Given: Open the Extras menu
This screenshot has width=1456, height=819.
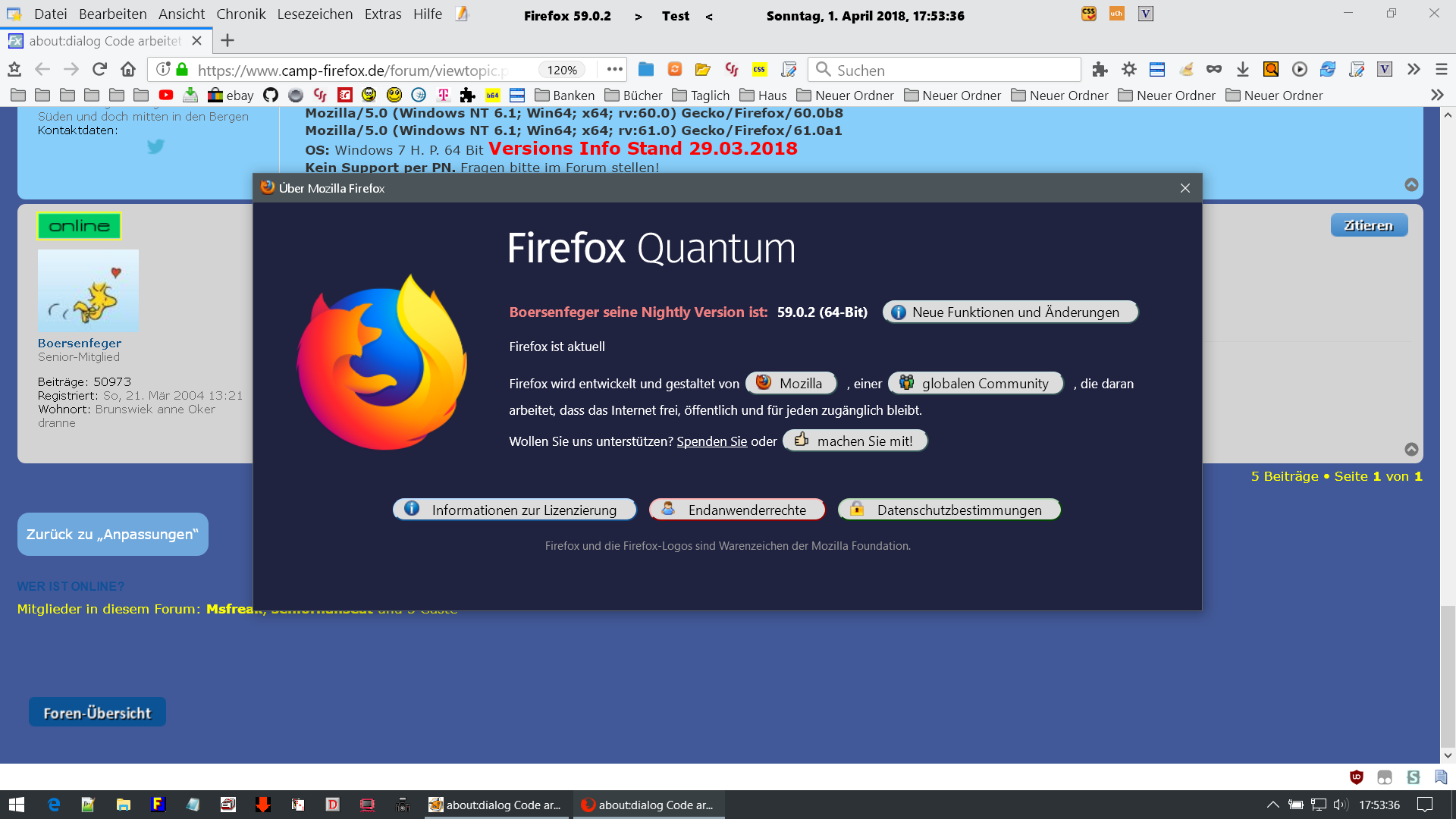Looking at the screenshot, I should point(382,14).
